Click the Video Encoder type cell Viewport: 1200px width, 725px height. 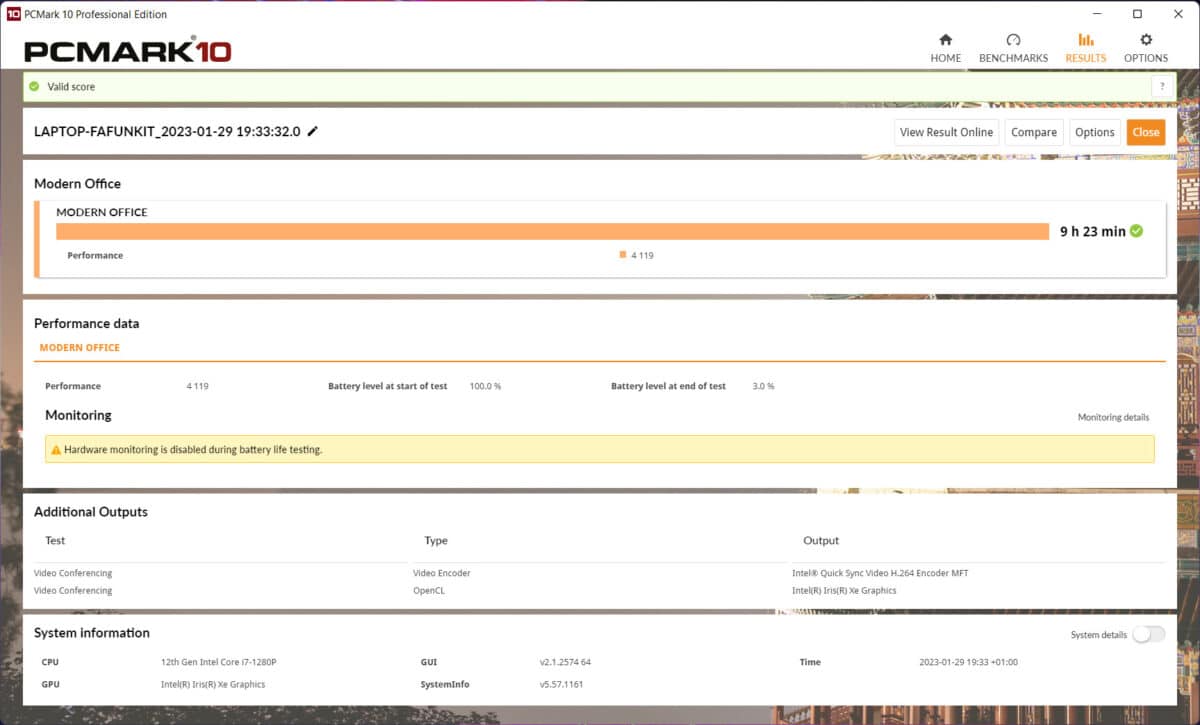[x=441, y=573]
